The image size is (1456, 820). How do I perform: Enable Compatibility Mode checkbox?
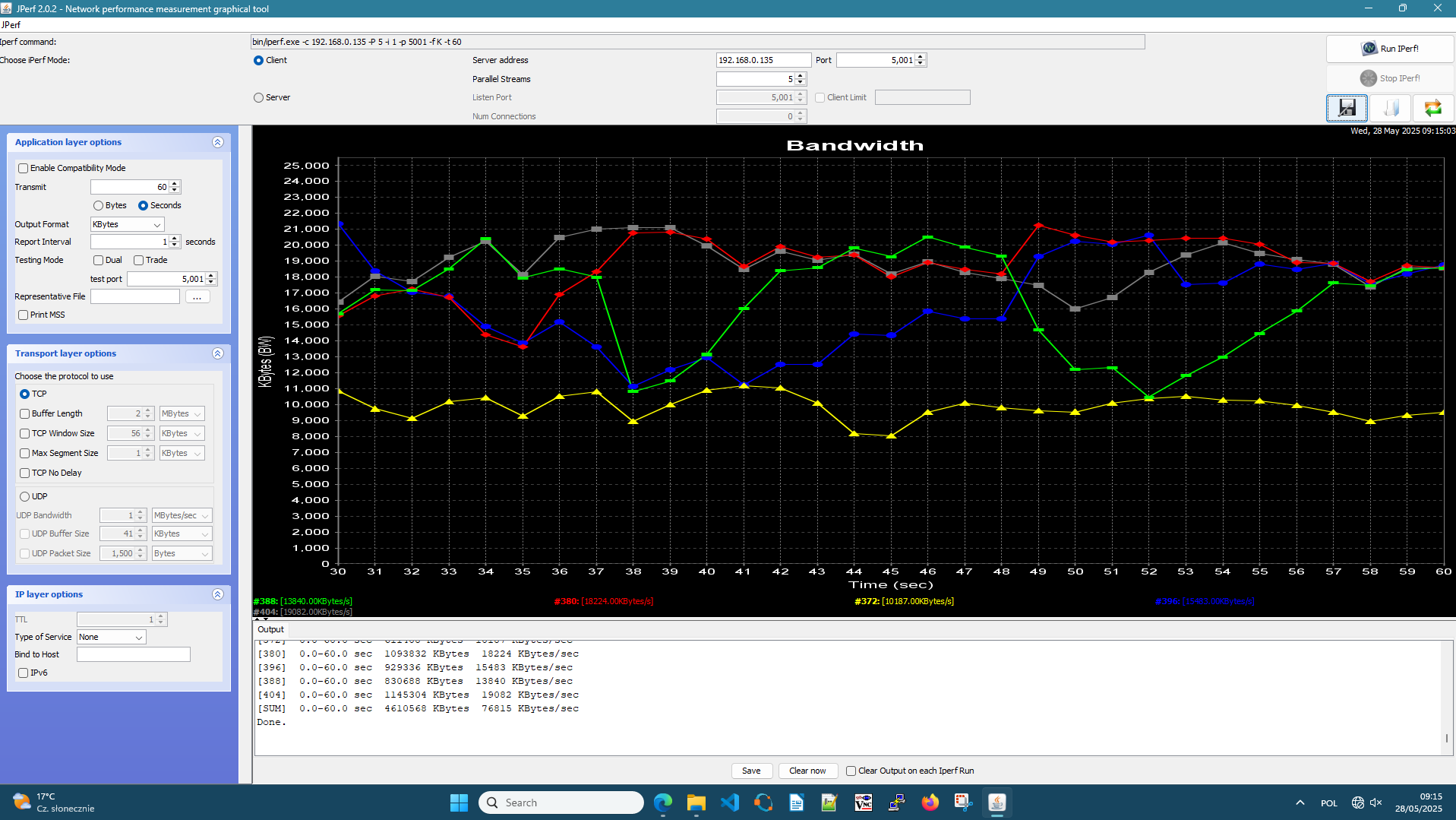tap(24, 168)
